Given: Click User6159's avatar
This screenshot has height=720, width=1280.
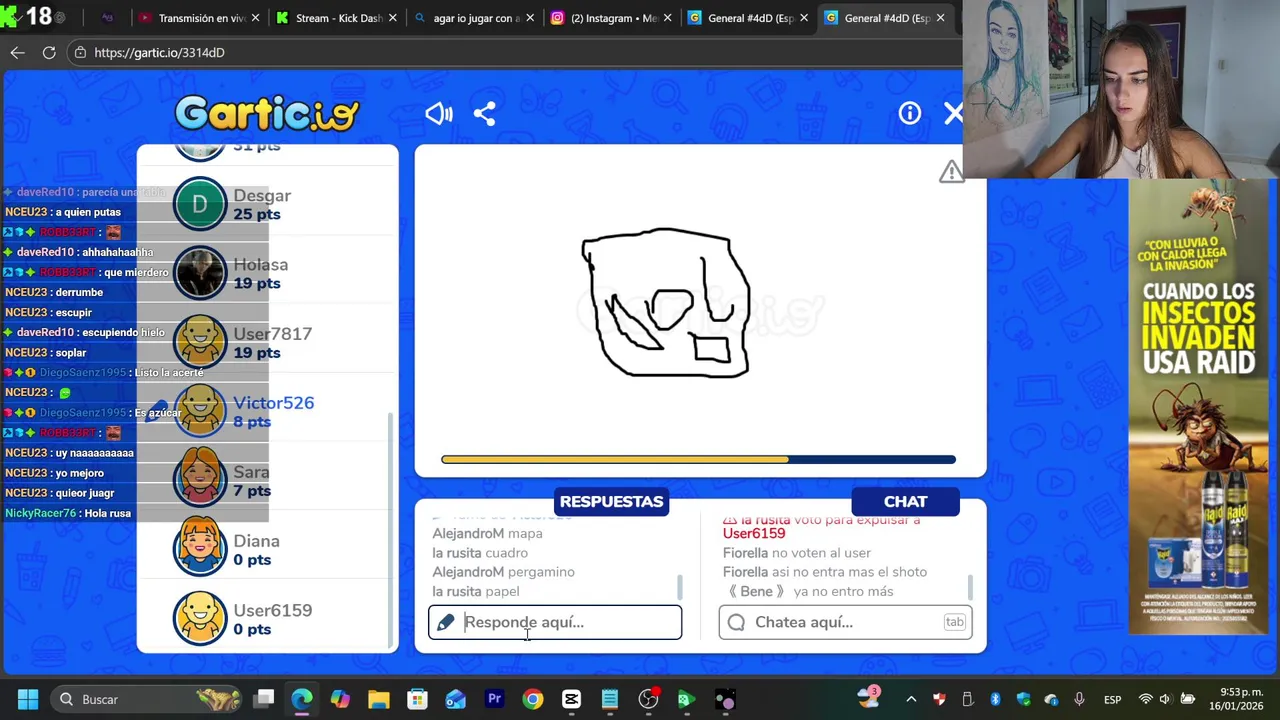Looking at the screenshot, I should click(200, 618).
